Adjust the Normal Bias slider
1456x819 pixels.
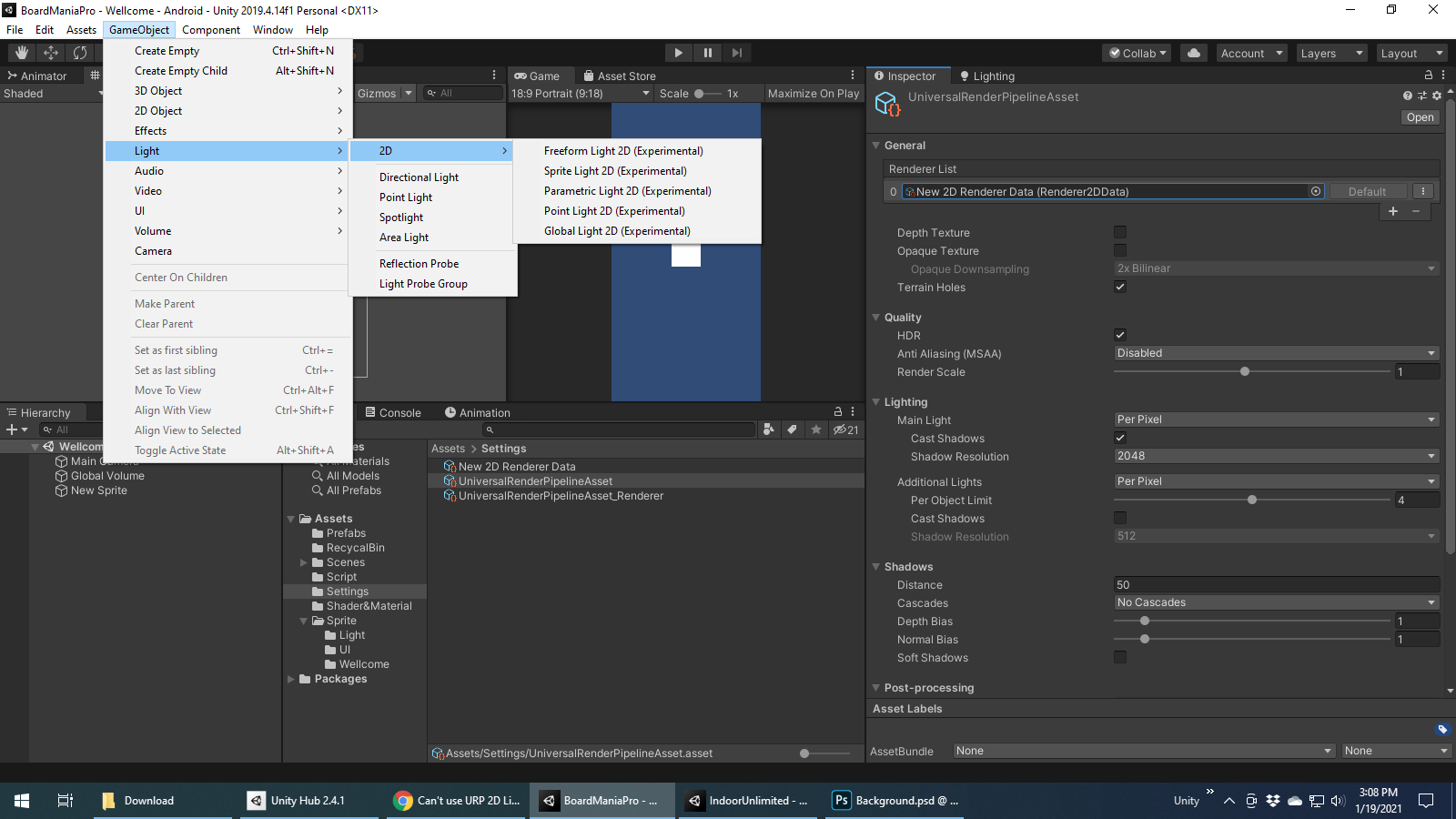[1145, 639]
